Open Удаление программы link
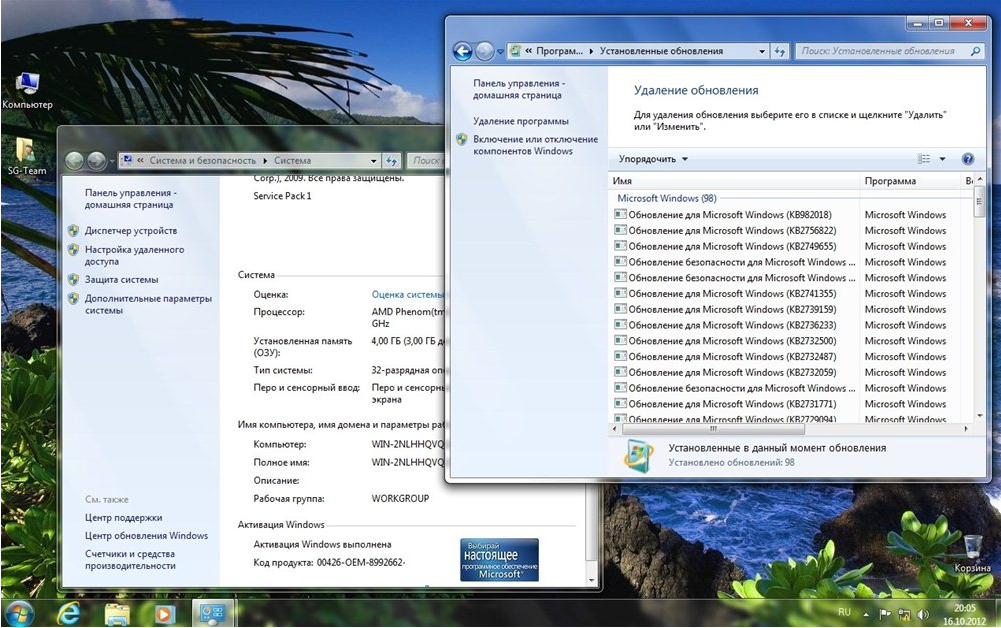The height and width of the screenshot is (628, 1001). (x=520, y=121)
